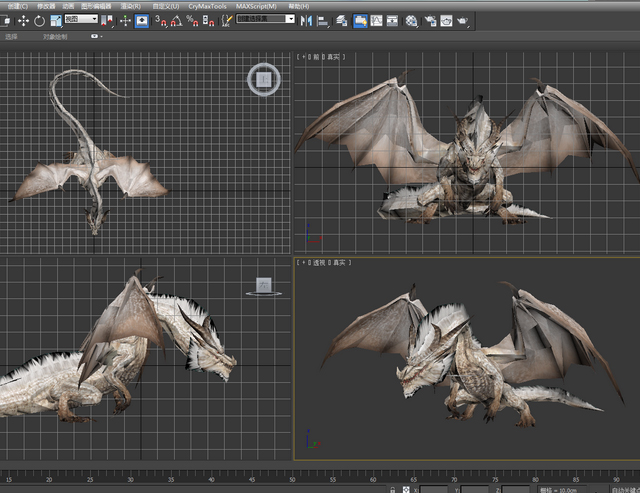Open the reference coordinate system dropdown

tap(81, 19)
